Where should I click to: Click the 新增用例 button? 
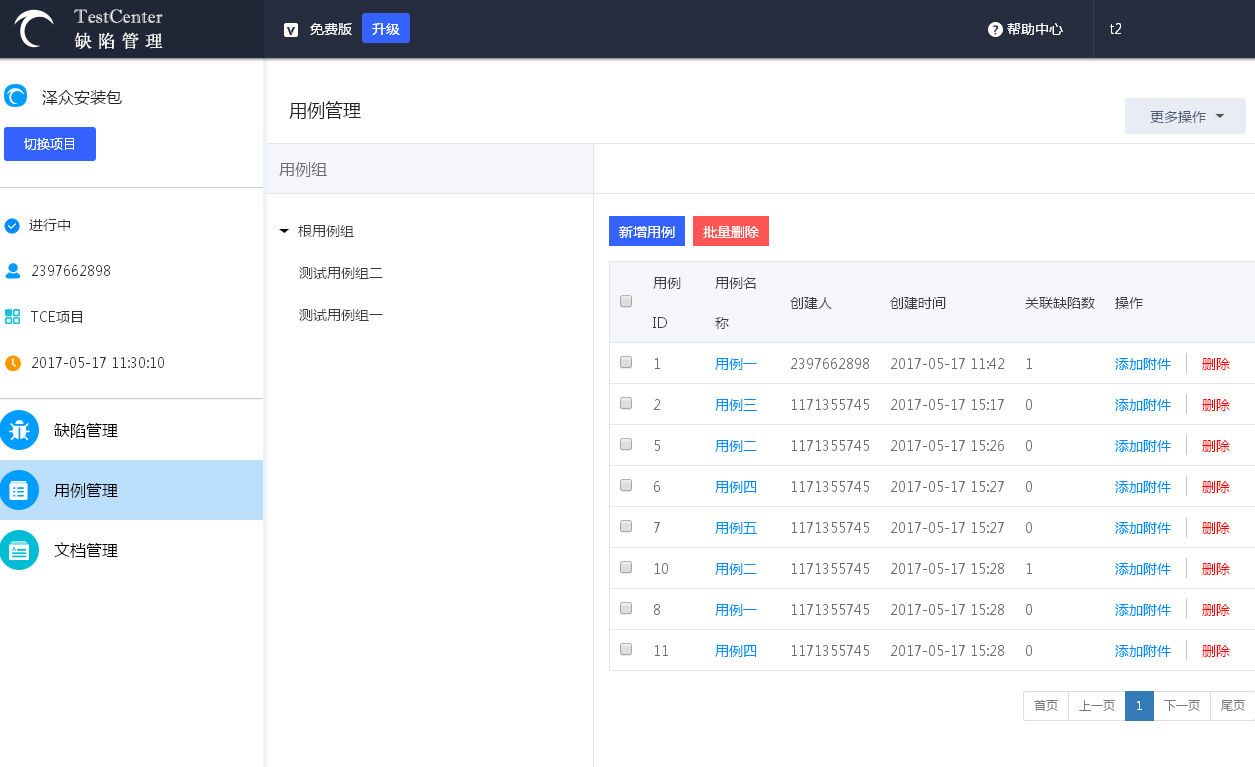point(646,232)
